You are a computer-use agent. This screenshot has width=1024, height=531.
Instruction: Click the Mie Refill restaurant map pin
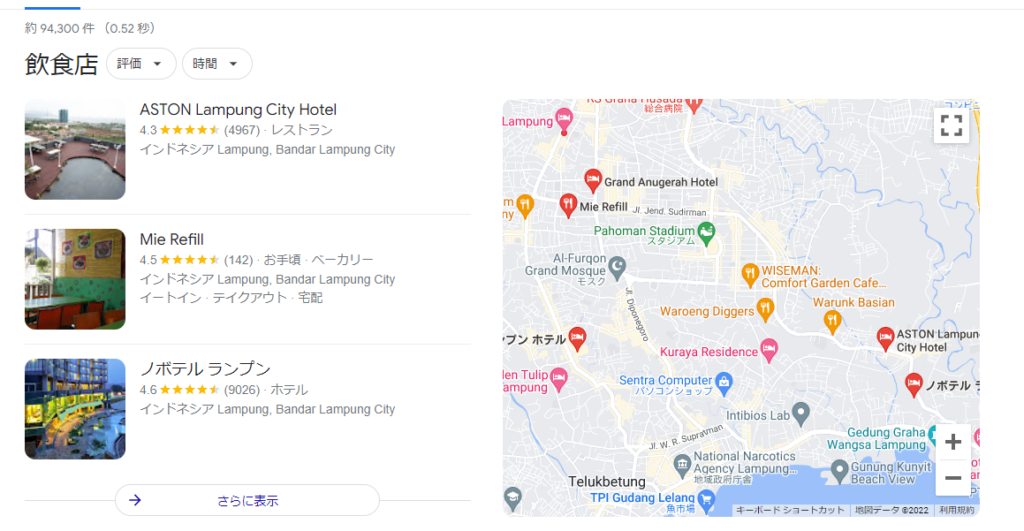coord(568,205)
